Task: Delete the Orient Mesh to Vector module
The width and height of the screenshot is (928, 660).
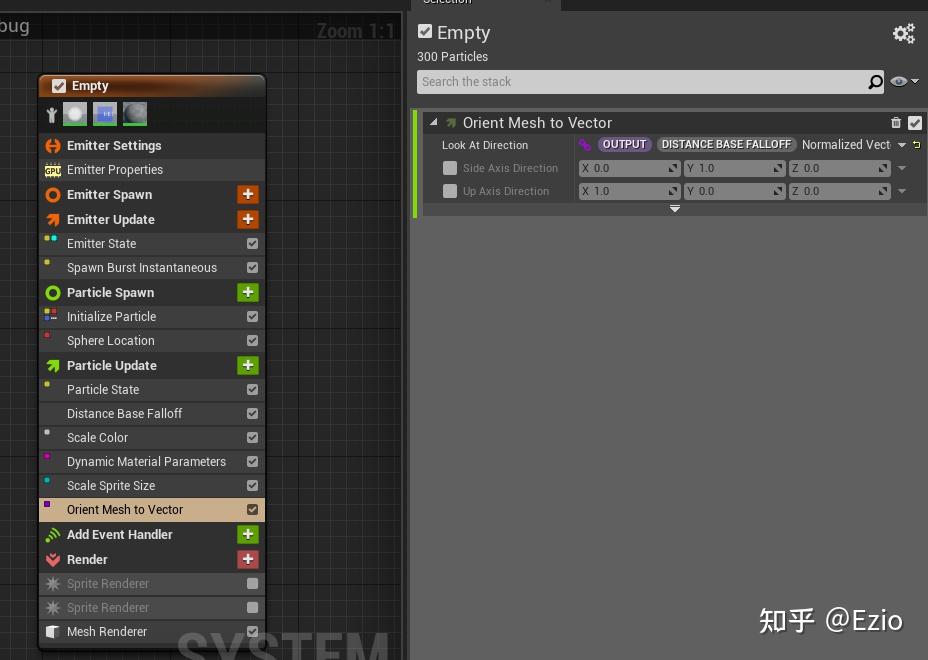Action: tap(895, 121)
